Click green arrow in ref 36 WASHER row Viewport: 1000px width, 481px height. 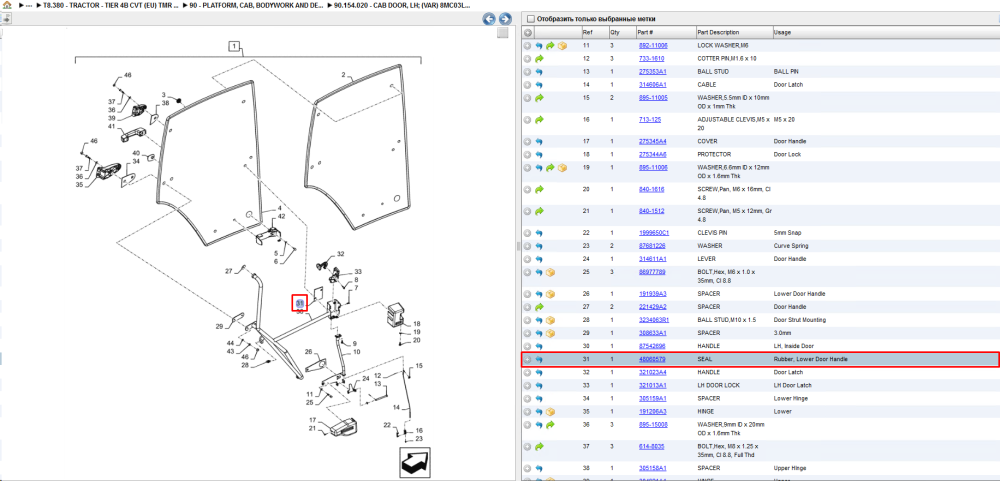[550, 424]
